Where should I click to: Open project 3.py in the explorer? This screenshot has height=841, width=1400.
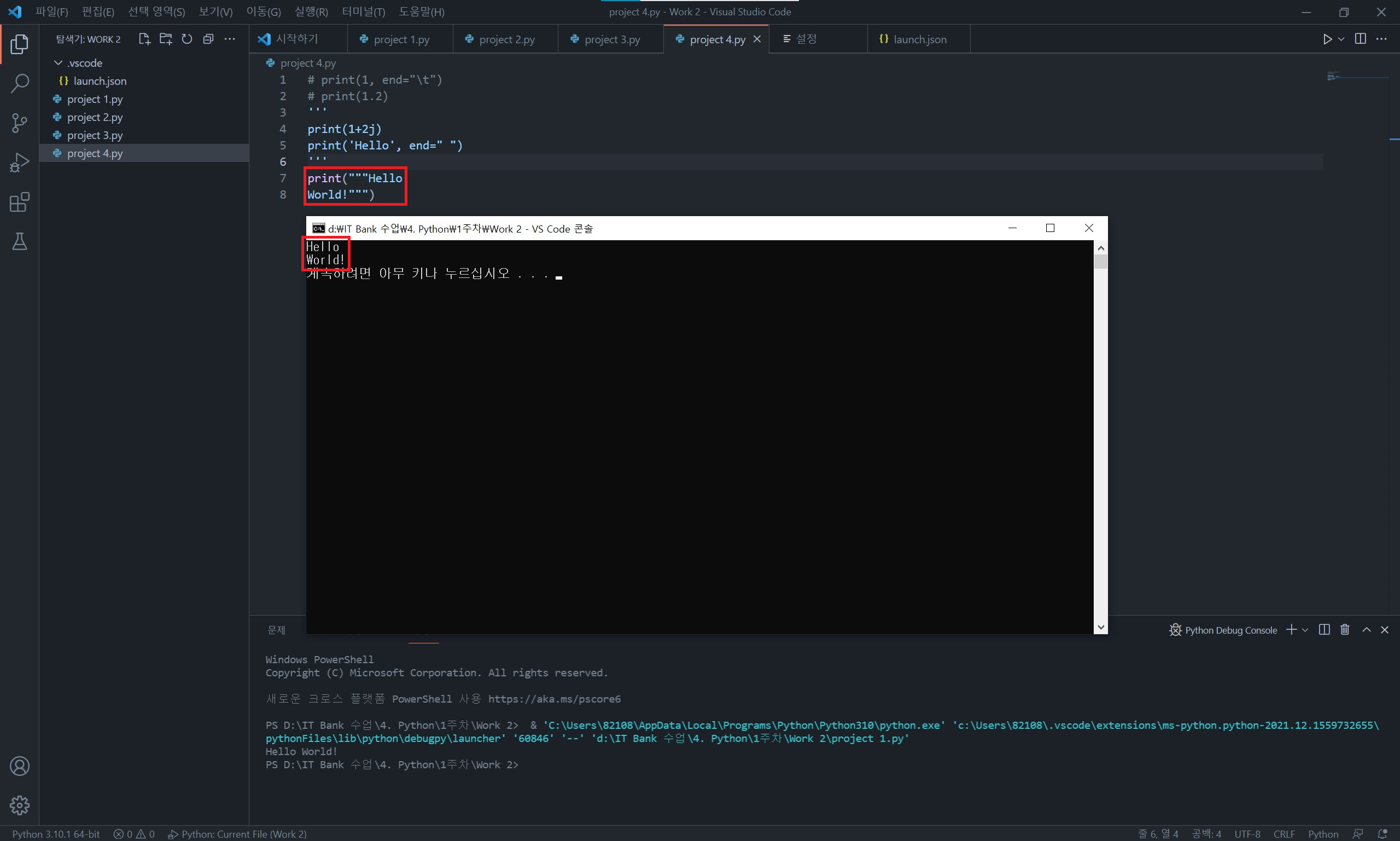point(95,136)
